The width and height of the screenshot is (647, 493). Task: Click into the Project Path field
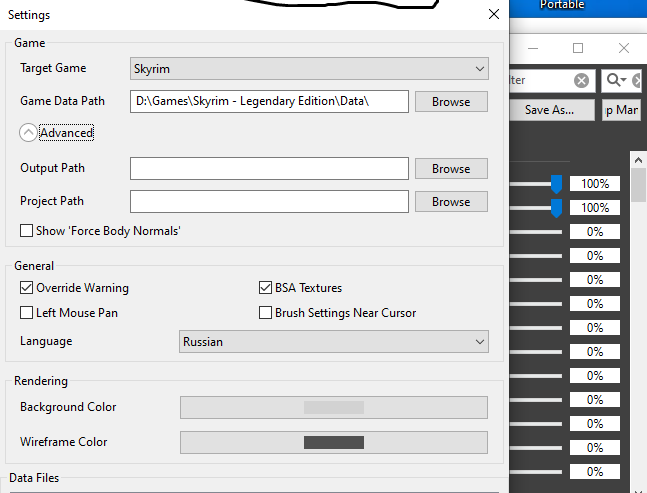pyautogui.click(x=269, y=202)
